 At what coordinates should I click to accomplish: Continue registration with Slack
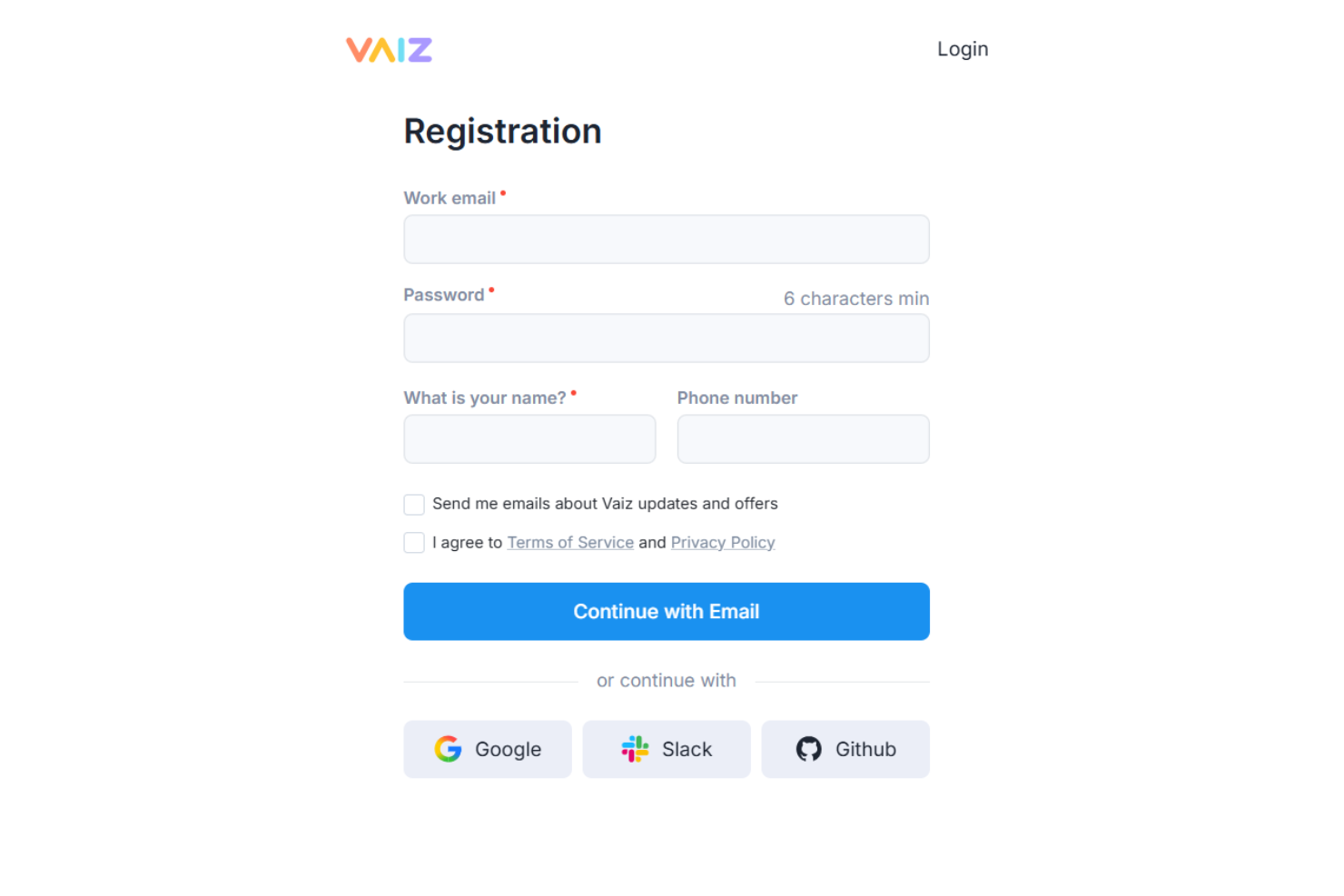(x=667, y=749)
